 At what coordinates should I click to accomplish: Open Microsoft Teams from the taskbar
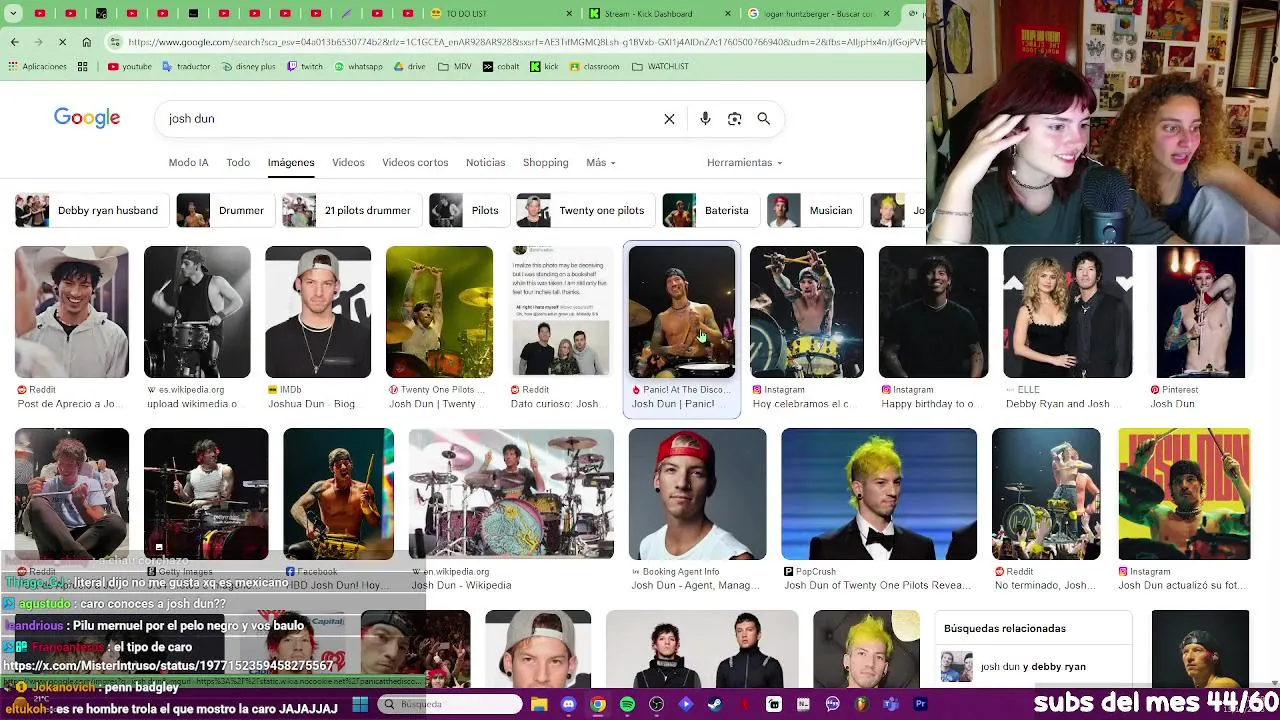pos(891,704)
